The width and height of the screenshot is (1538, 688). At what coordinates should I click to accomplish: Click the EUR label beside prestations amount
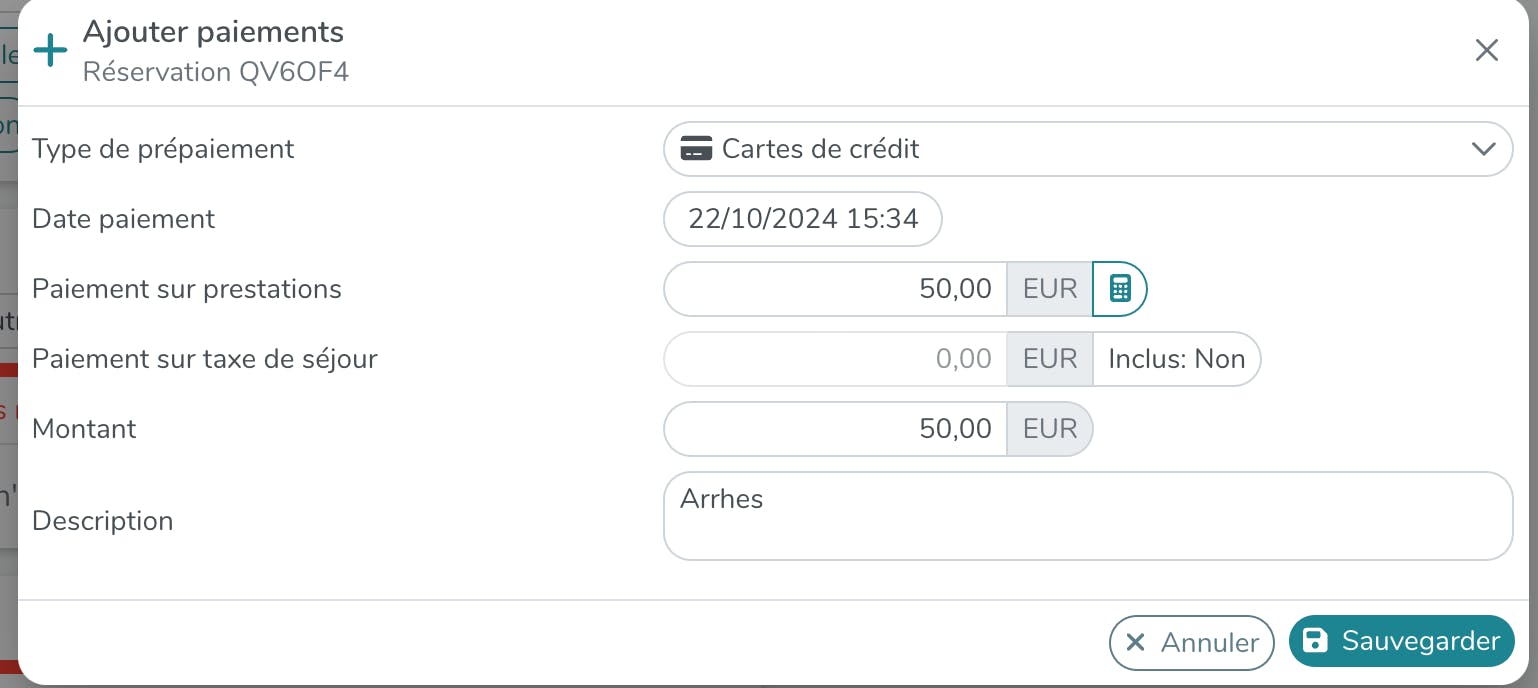pyautogui.click(x=1050, y=289)
